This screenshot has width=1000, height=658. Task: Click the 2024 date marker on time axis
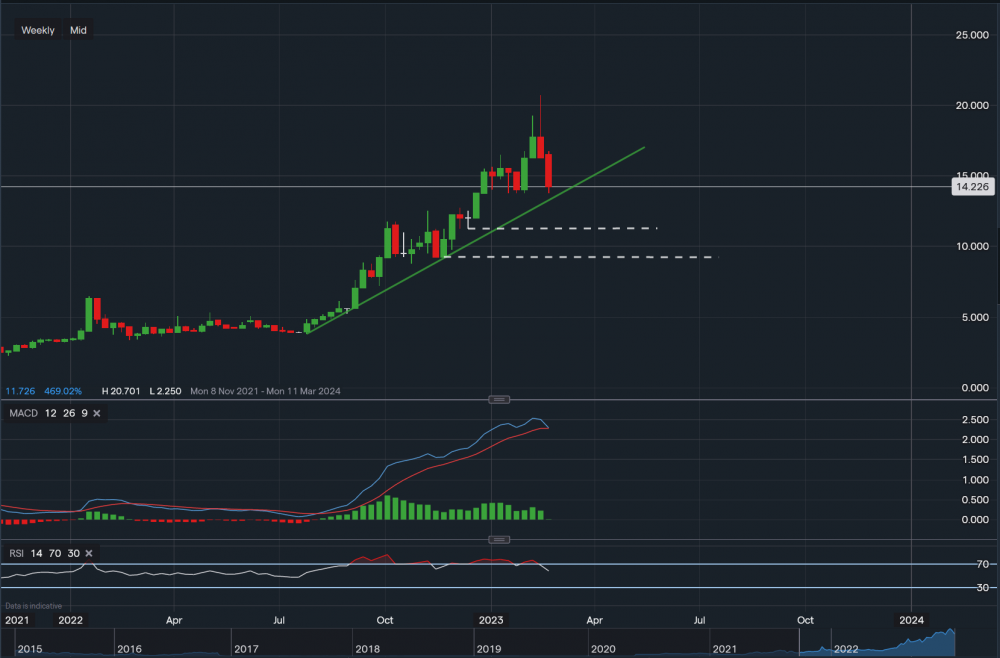pos(911,620)
